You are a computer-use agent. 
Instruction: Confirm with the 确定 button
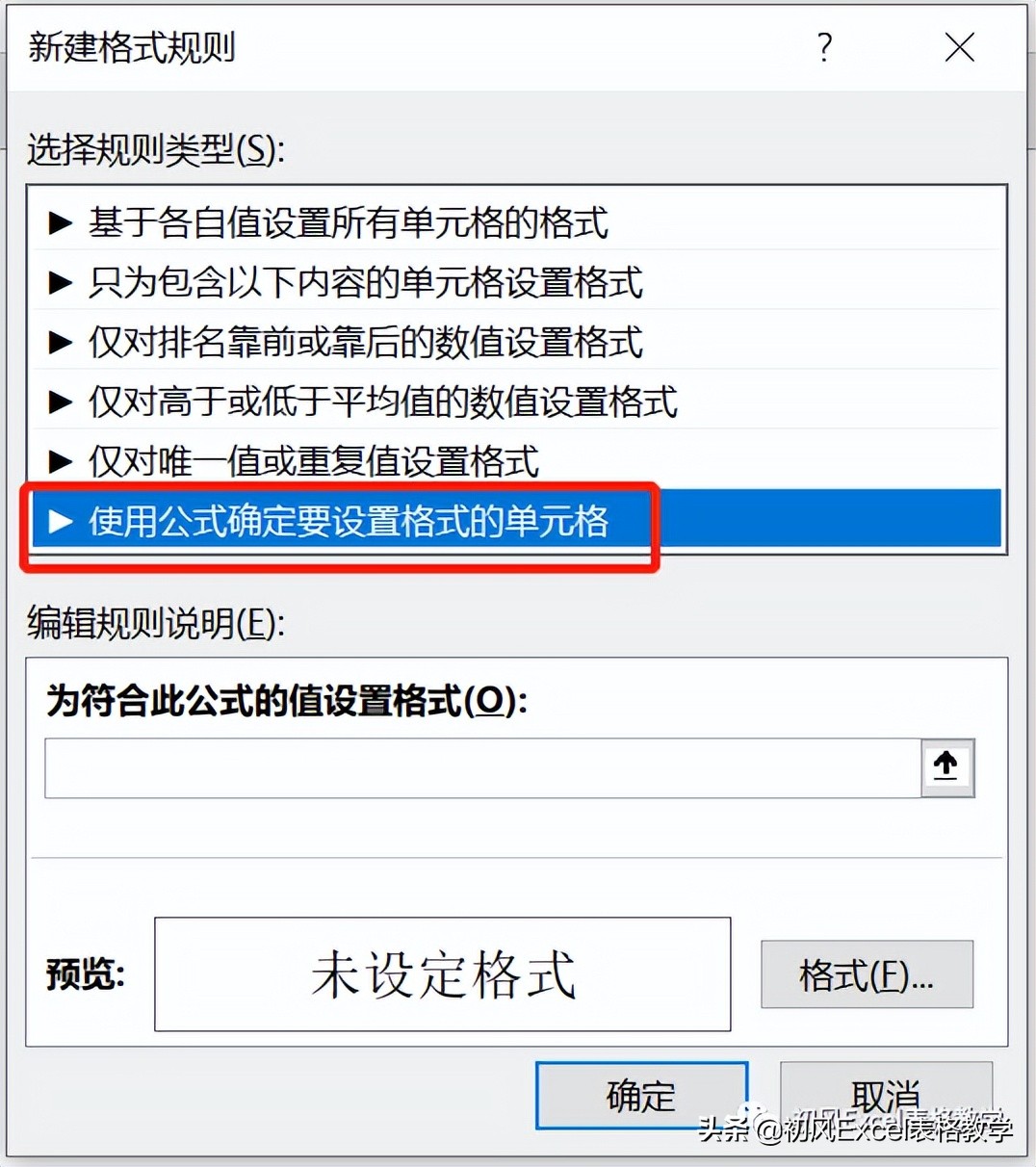point(641,1096)
